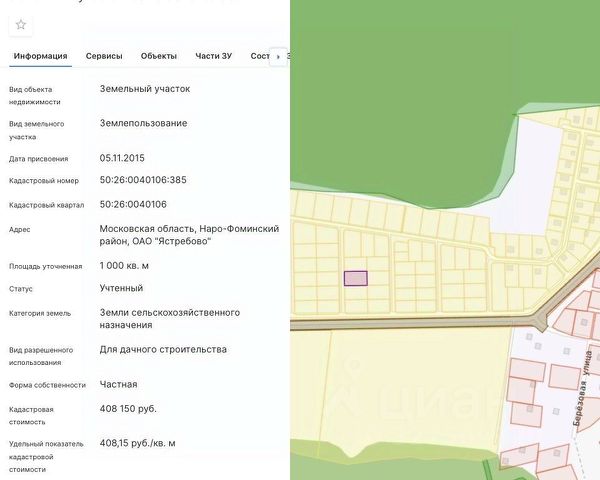The width and height of the screenshot is (600, 480).
Task: Click the Земельный участок object type text
Action: coord(145,89)
